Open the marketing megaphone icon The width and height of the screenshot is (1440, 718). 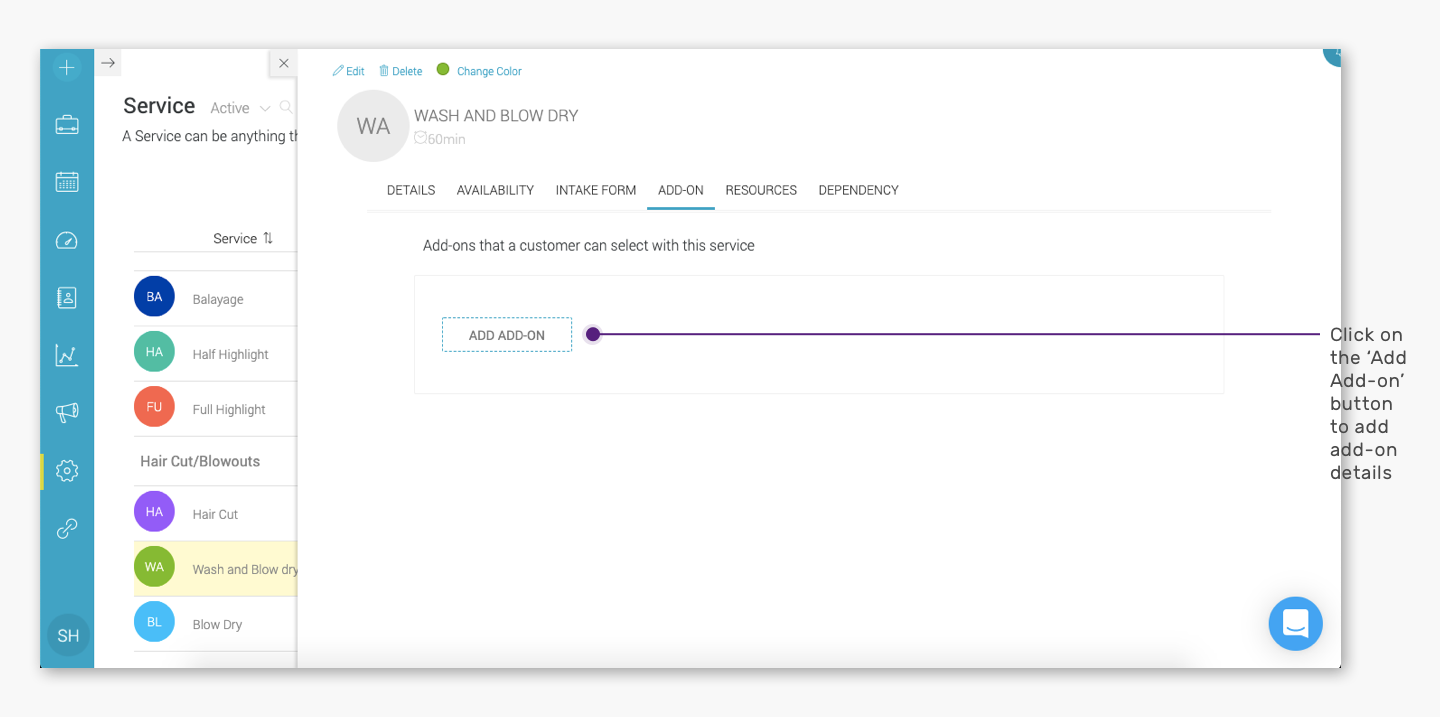(x=67, y=412)
